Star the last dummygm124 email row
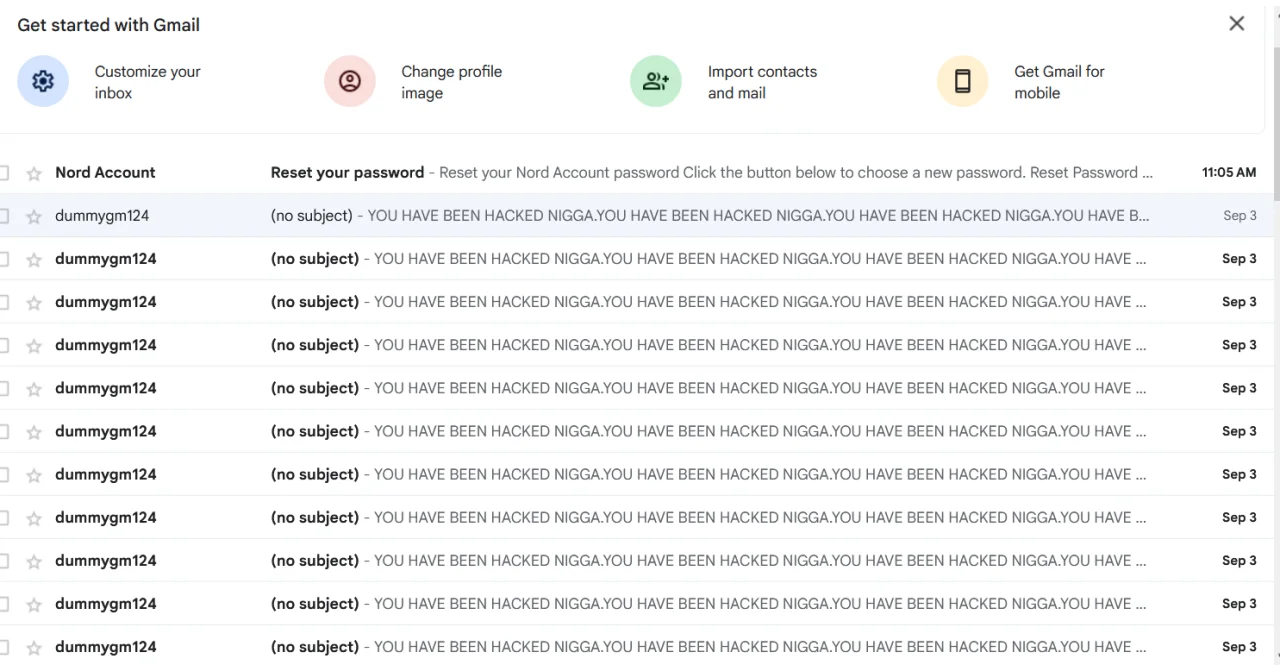 point(34,647)
